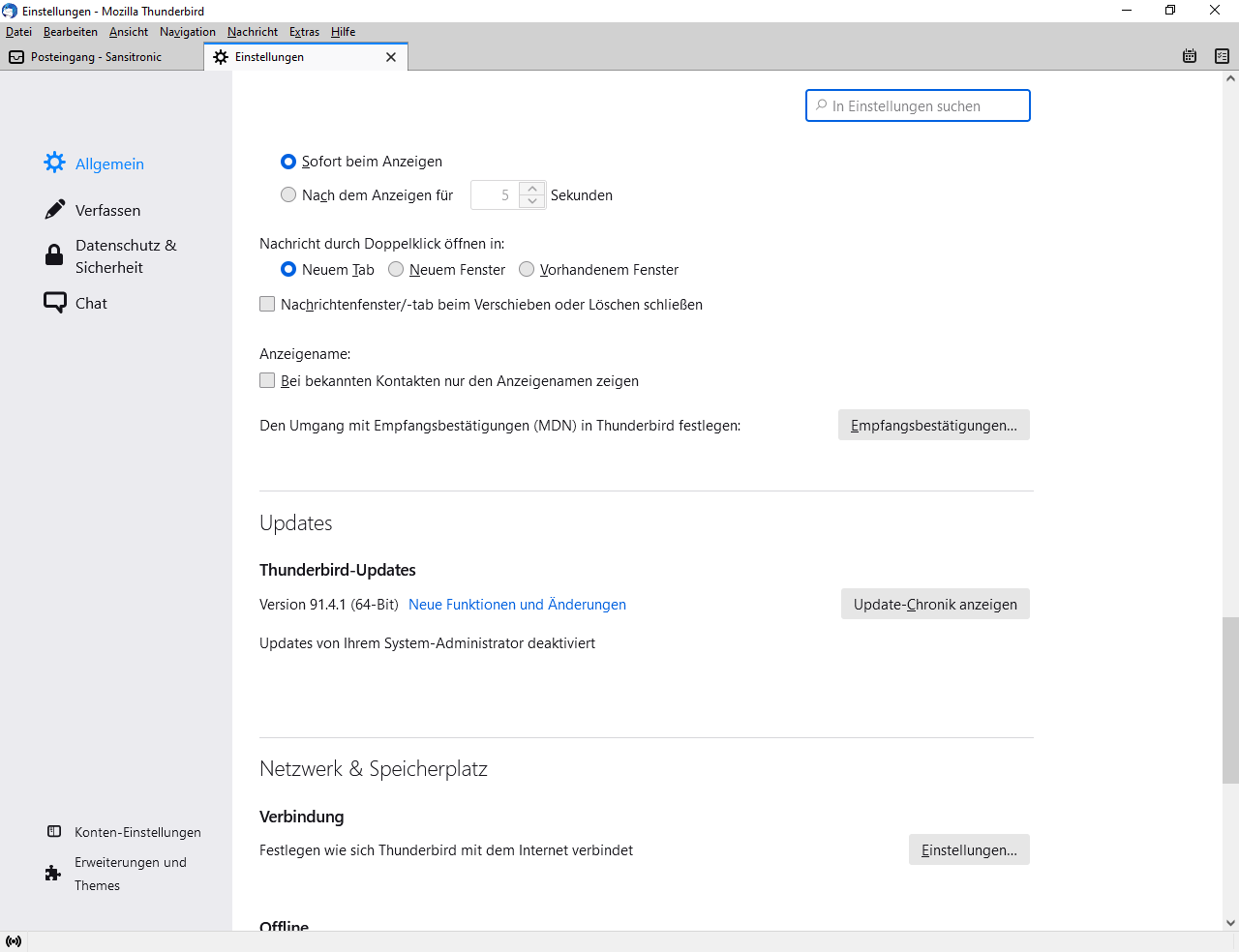1239x952 pixels.
Task: Click the scrollbar down arrow
Action: tap(1230, 923)
